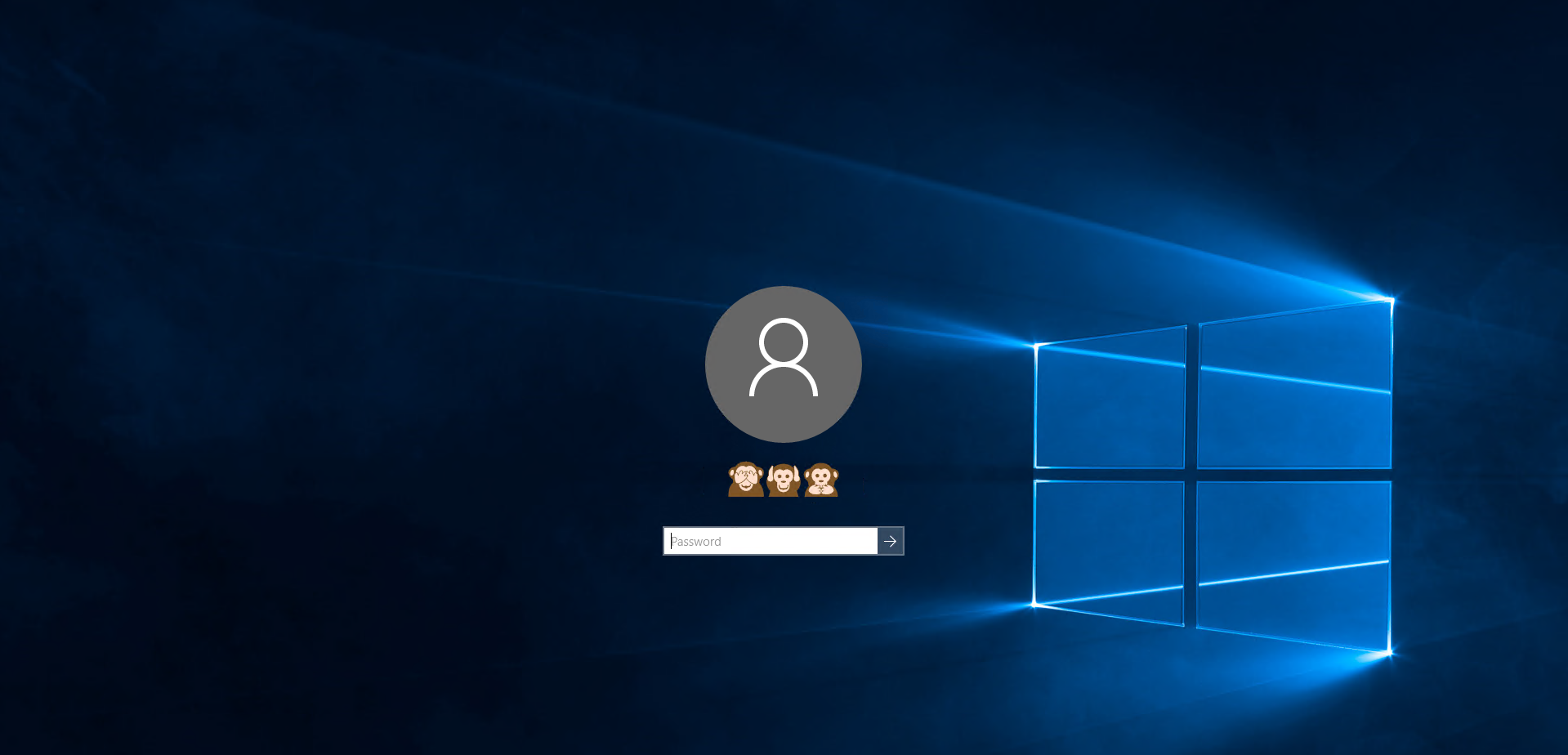Screen dimensions: 1568x755
Task: Click the speak-no-evil monkey emoji
Action: click(x=821, y=480)
